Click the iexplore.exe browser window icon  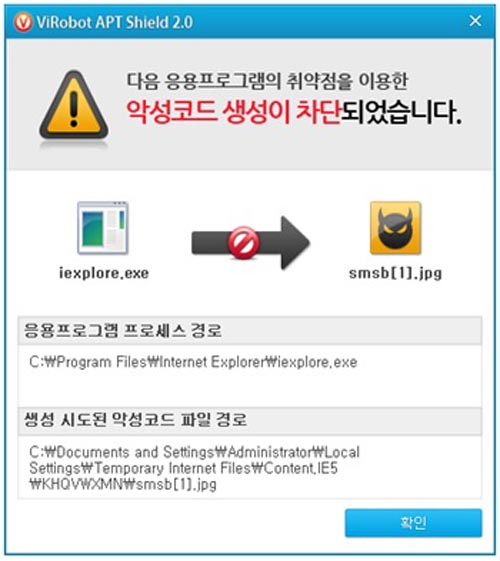[103, 228]
